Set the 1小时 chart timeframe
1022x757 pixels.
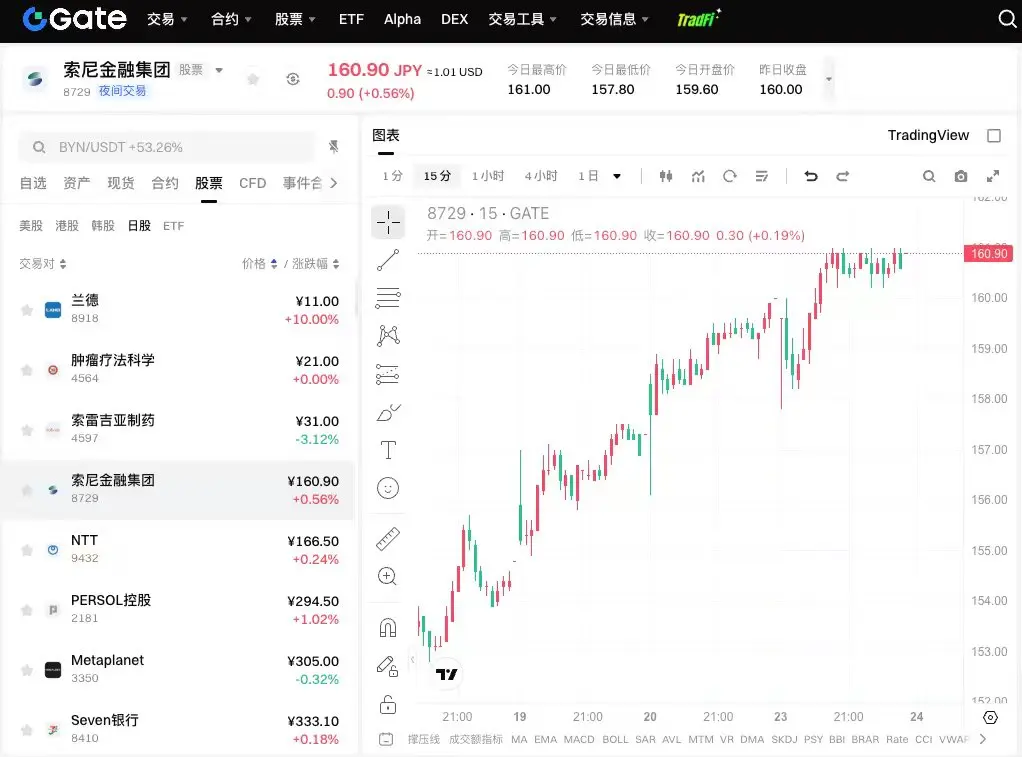pos(488,176)
